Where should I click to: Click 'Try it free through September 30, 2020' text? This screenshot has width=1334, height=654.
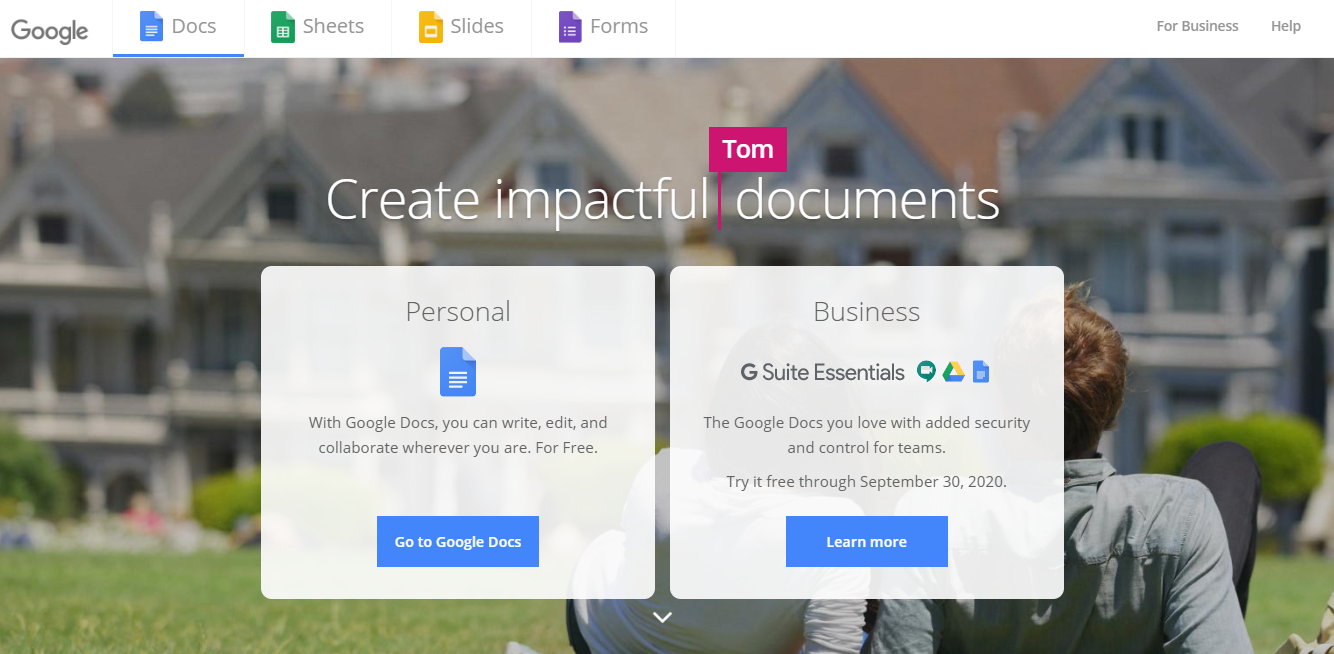coord(867,481)
